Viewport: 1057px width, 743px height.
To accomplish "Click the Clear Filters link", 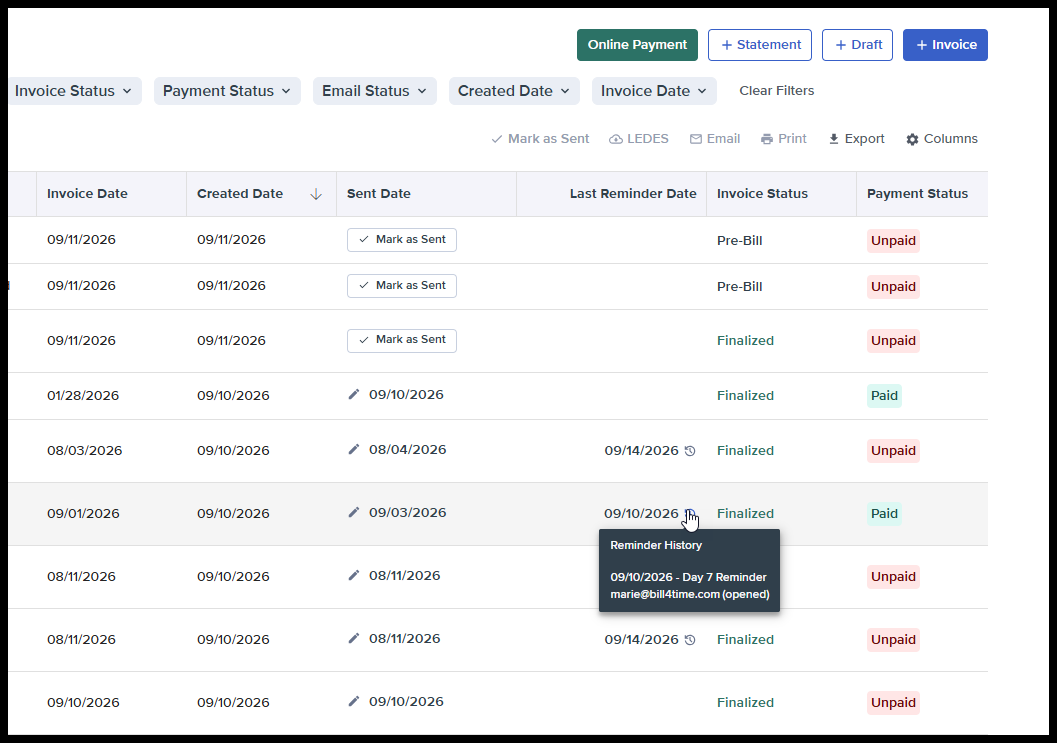I will pos(777,90).
